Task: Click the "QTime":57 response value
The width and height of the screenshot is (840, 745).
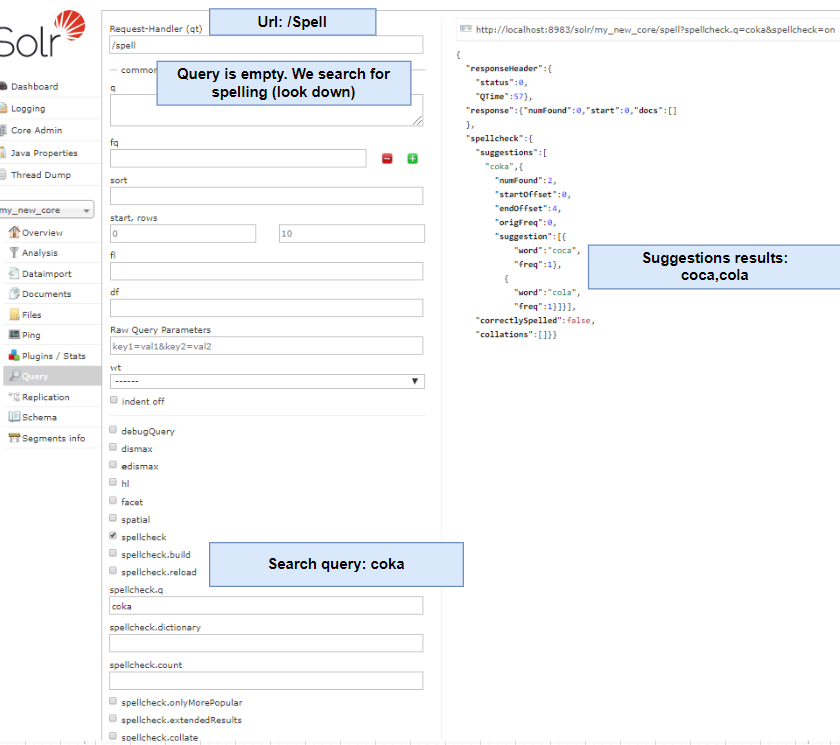Action: pyautogui.click(x=504, y=96)
